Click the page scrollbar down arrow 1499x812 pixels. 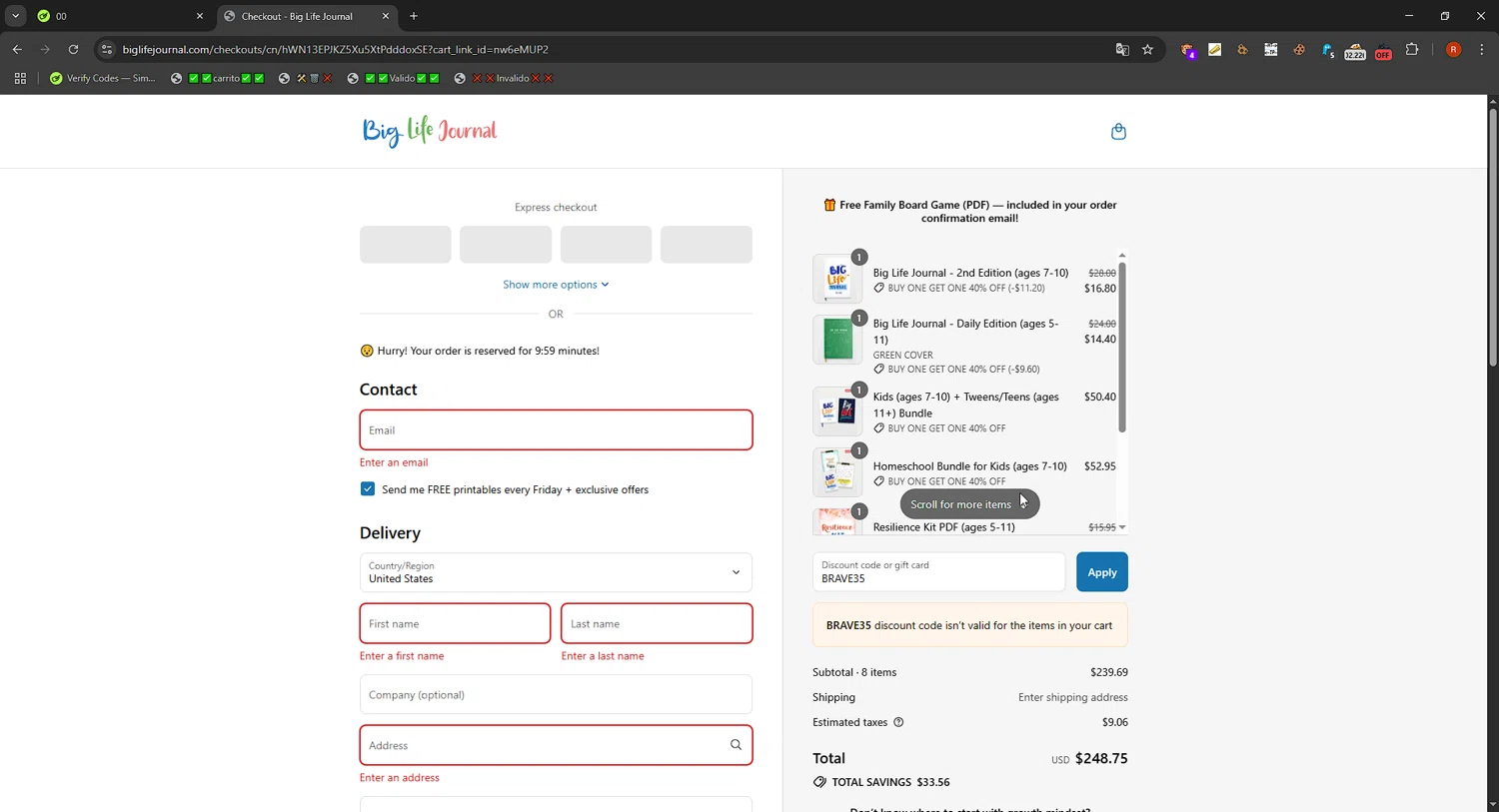[1493, 804]
